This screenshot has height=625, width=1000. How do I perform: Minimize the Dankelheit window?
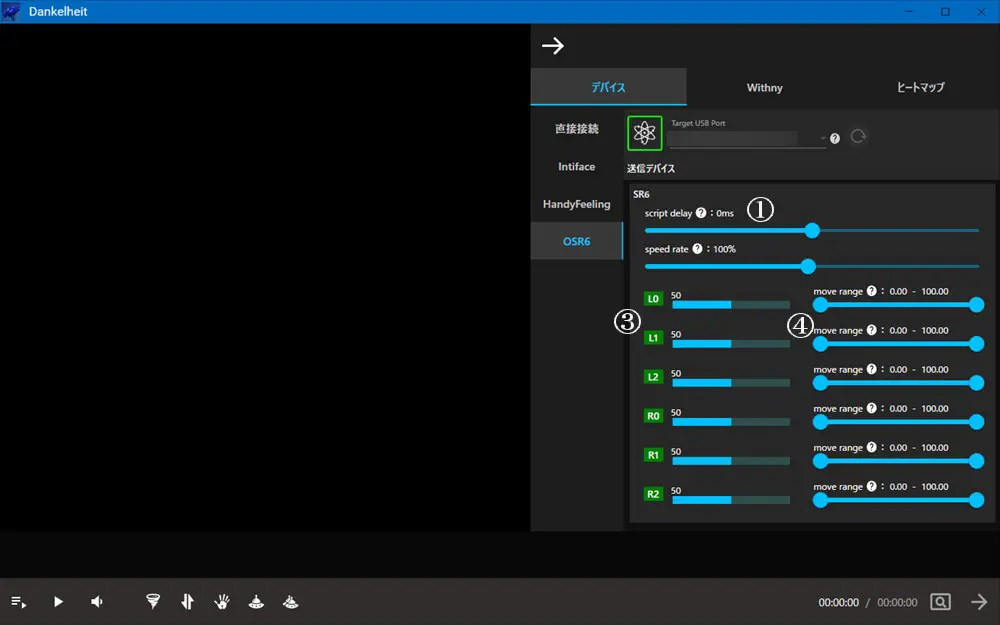(x=909, y=11)
